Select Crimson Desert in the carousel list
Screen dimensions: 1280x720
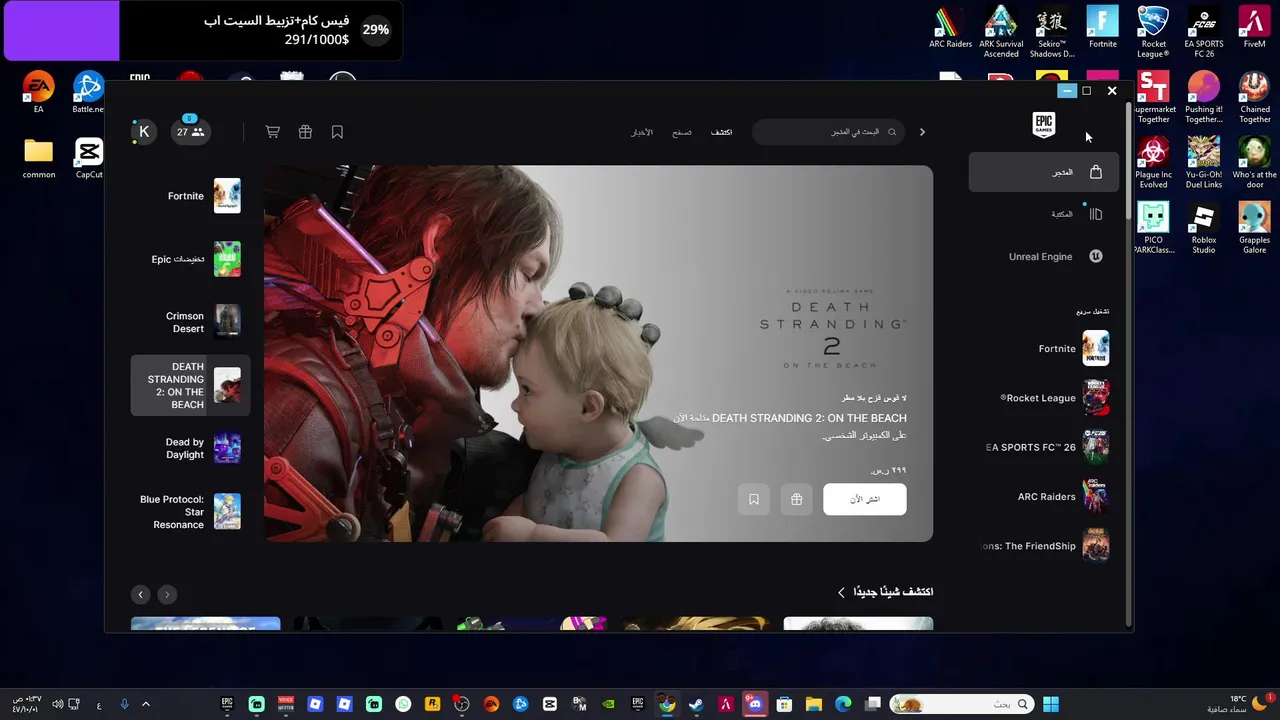(x=191, y=322)
